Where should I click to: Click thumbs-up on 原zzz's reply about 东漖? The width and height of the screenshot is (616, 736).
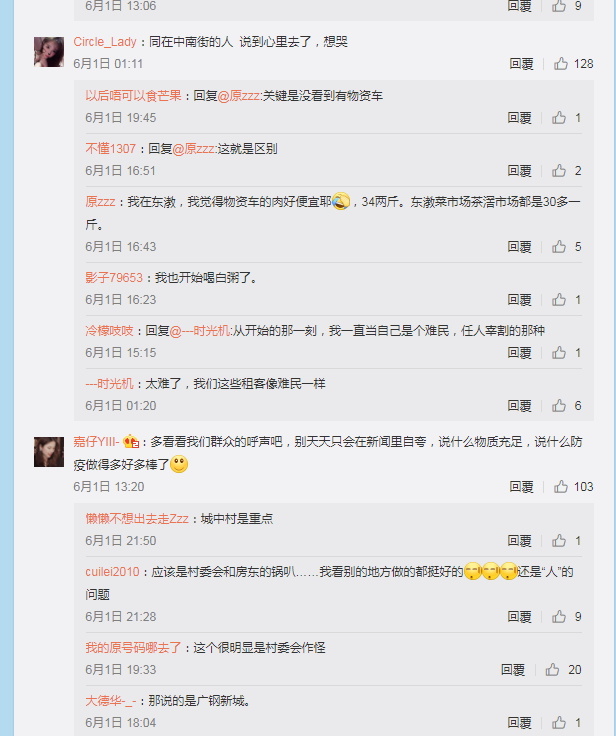[x=559, y=246]
